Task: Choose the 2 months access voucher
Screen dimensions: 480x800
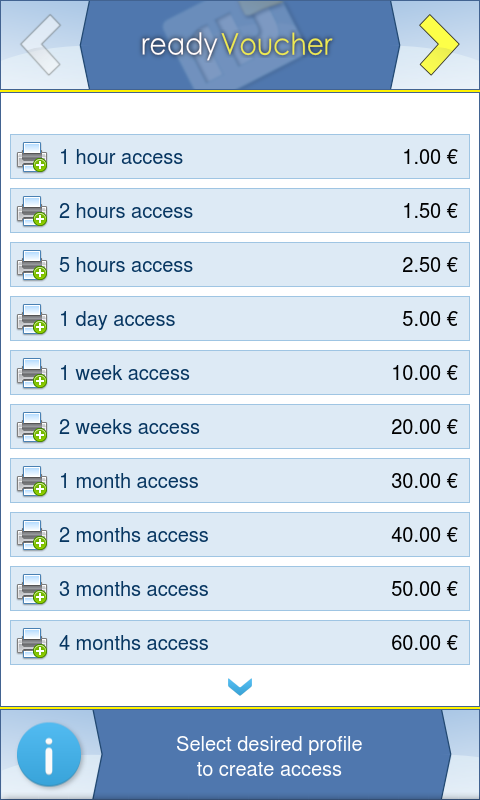Action: tap(240, 535)
